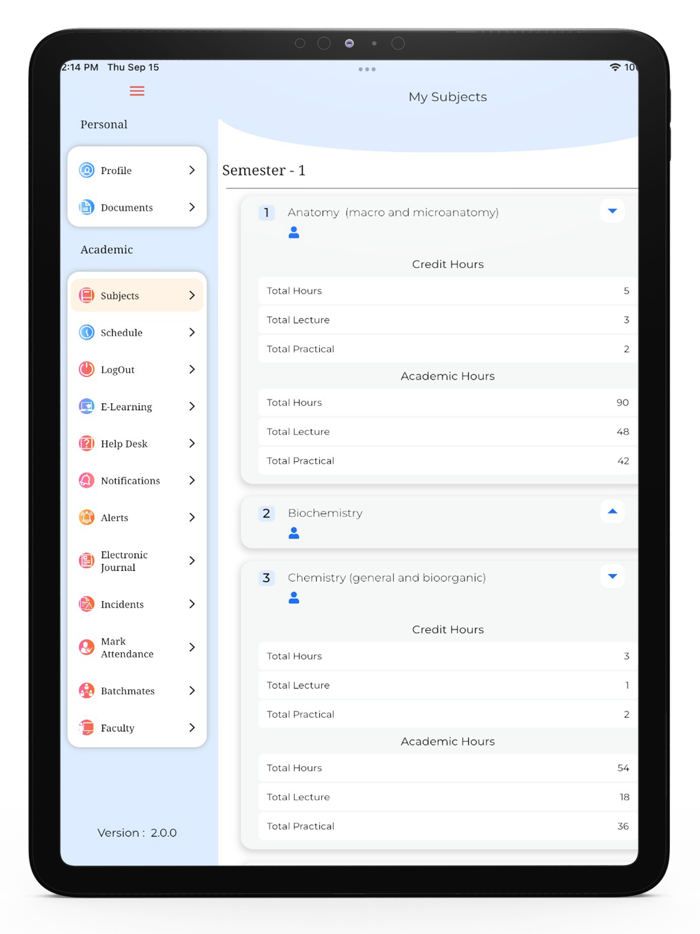Viewport: 700px width, 934px height.
Task: Click Chemistry Academic Total Practical value 36
Action: pos(623,826)
